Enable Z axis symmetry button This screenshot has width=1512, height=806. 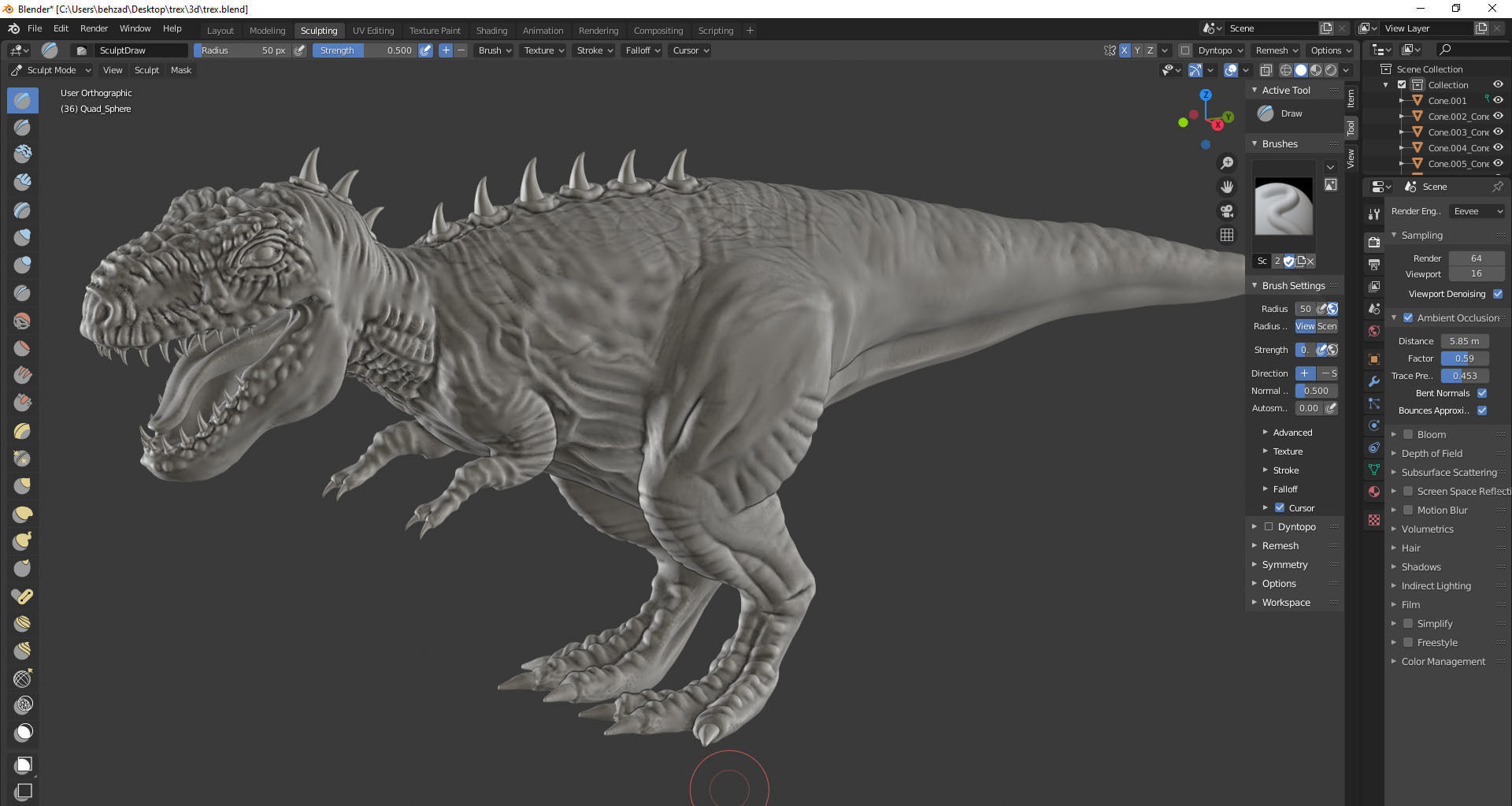[1151, 50]
